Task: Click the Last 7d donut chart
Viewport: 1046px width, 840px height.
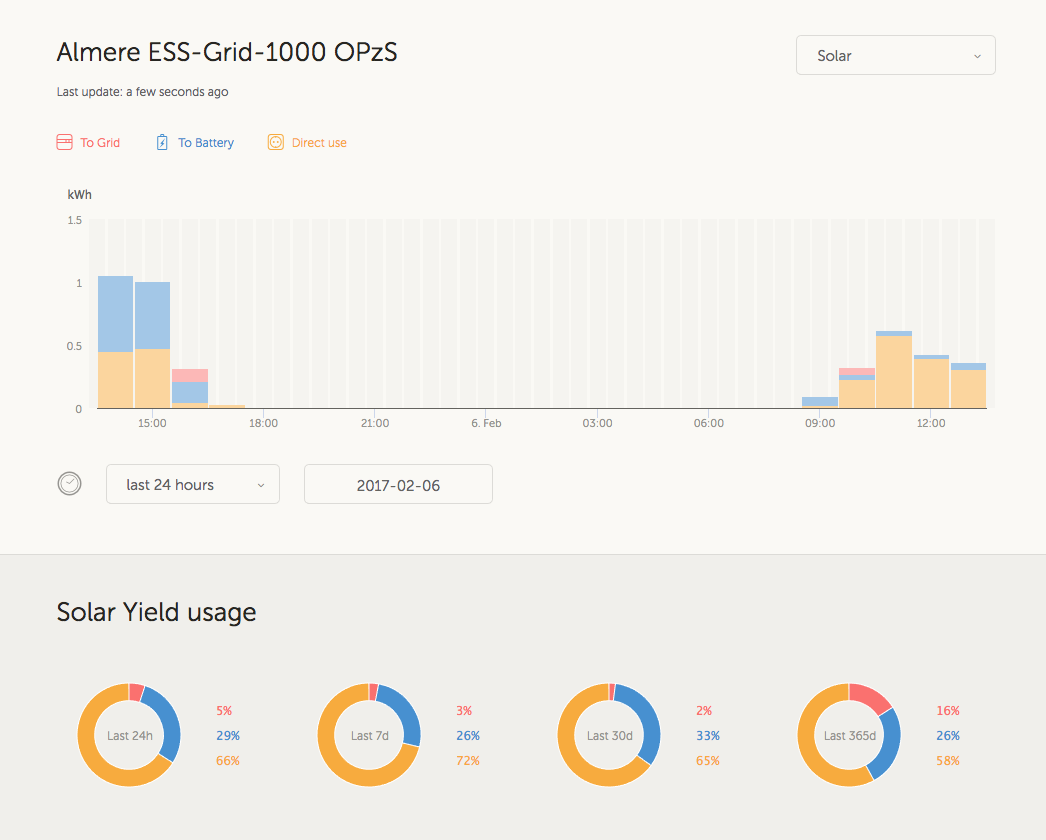Action: click(x=369, y=735)
